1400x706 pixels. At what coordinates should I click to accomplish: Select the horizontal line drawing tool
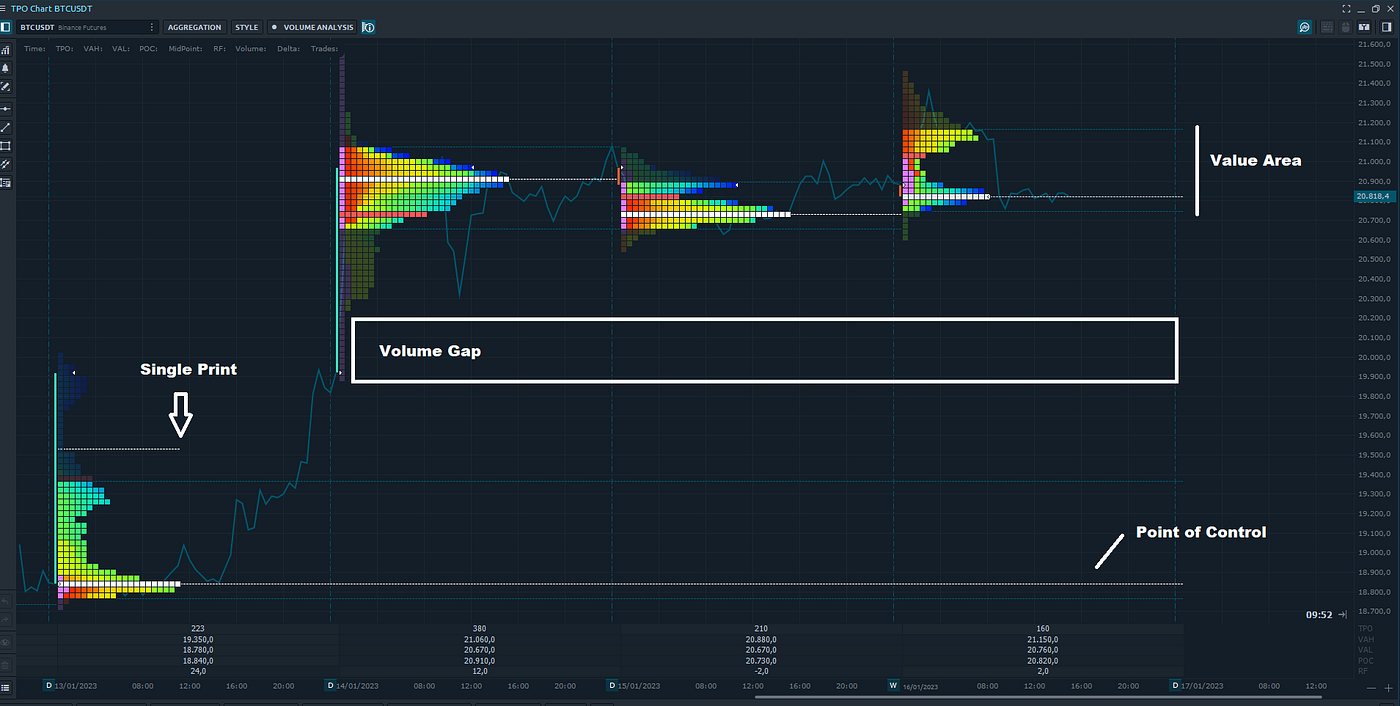pyautogui.click(x=6, y=108)
